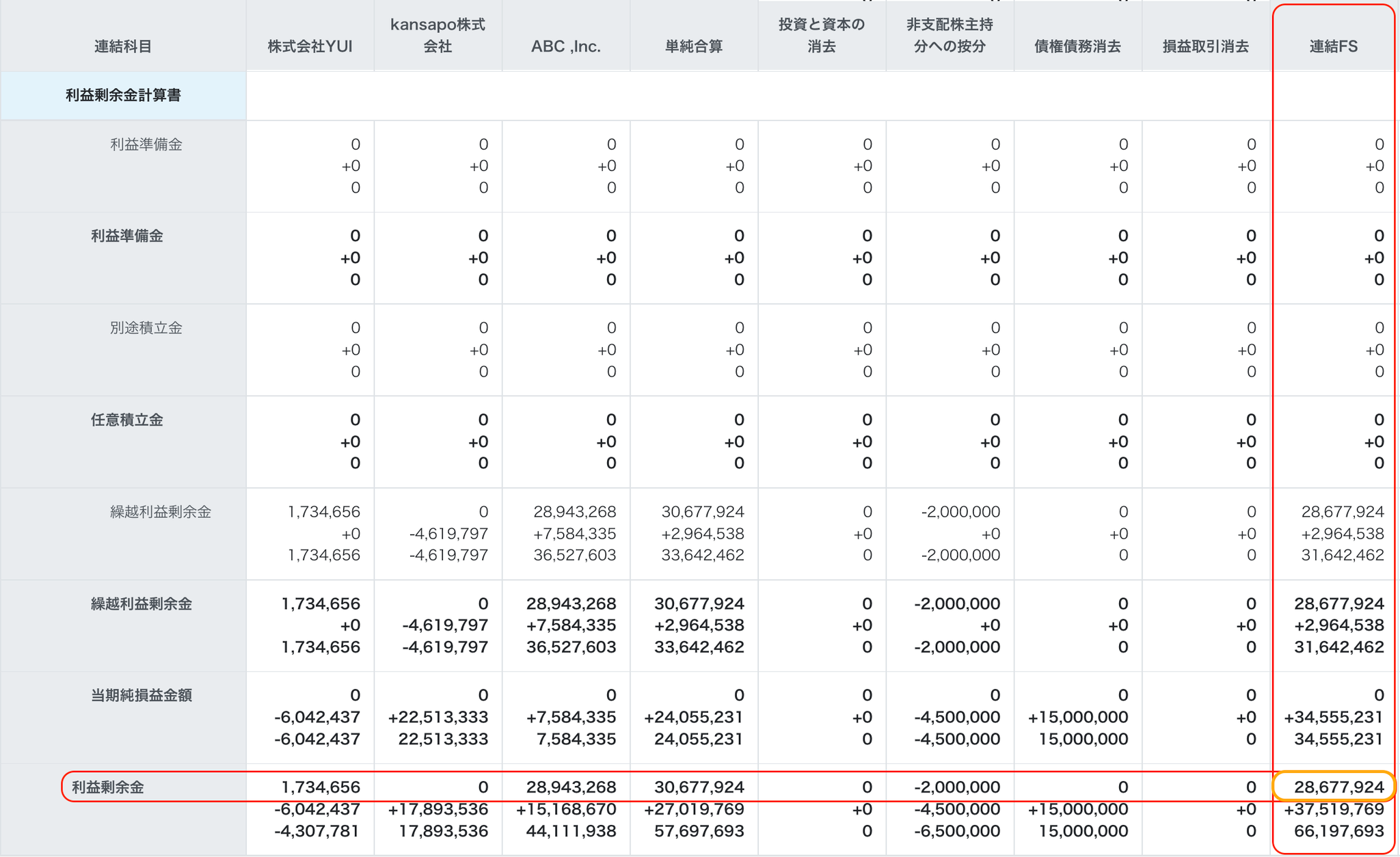Click the 投資と資本の消去 column header

pyautogui.click(x=821, y=36)
